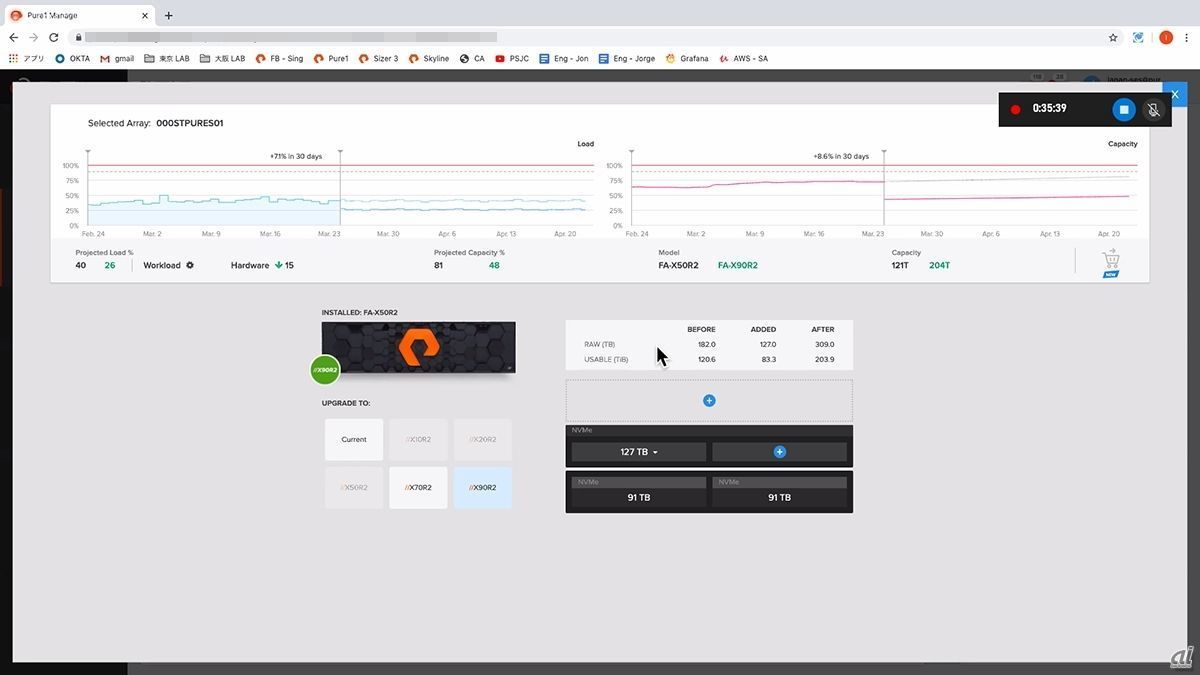Click the USABLE (TiB) After value 203.9
1200x675 pixels.
tap(824, 359)
